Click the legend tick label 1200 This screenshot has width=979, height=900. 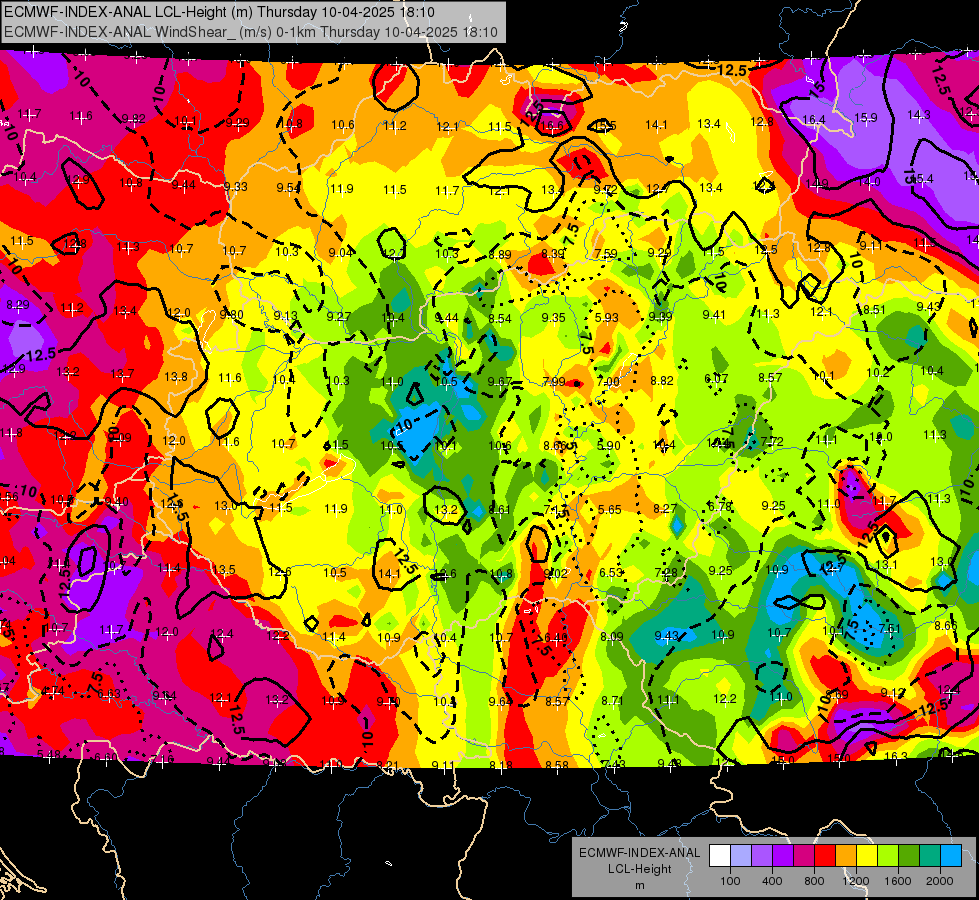coord(856,881)
